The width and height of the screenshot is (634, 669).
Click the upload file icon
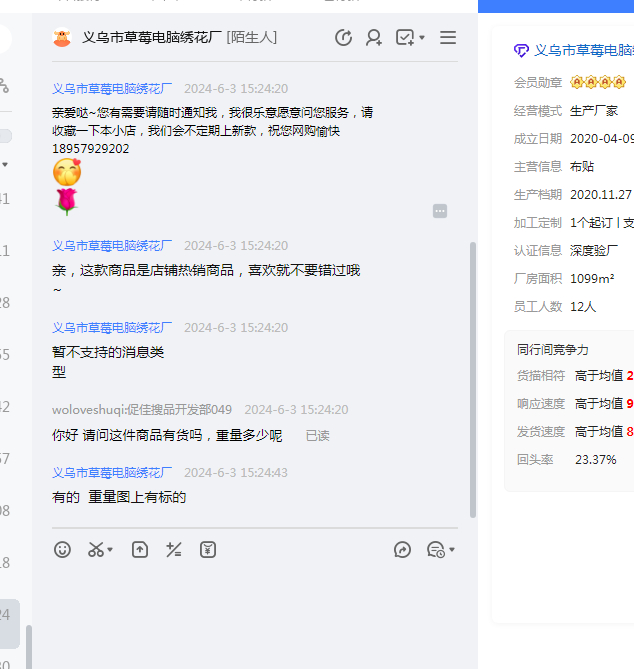(x=140, y=550)
